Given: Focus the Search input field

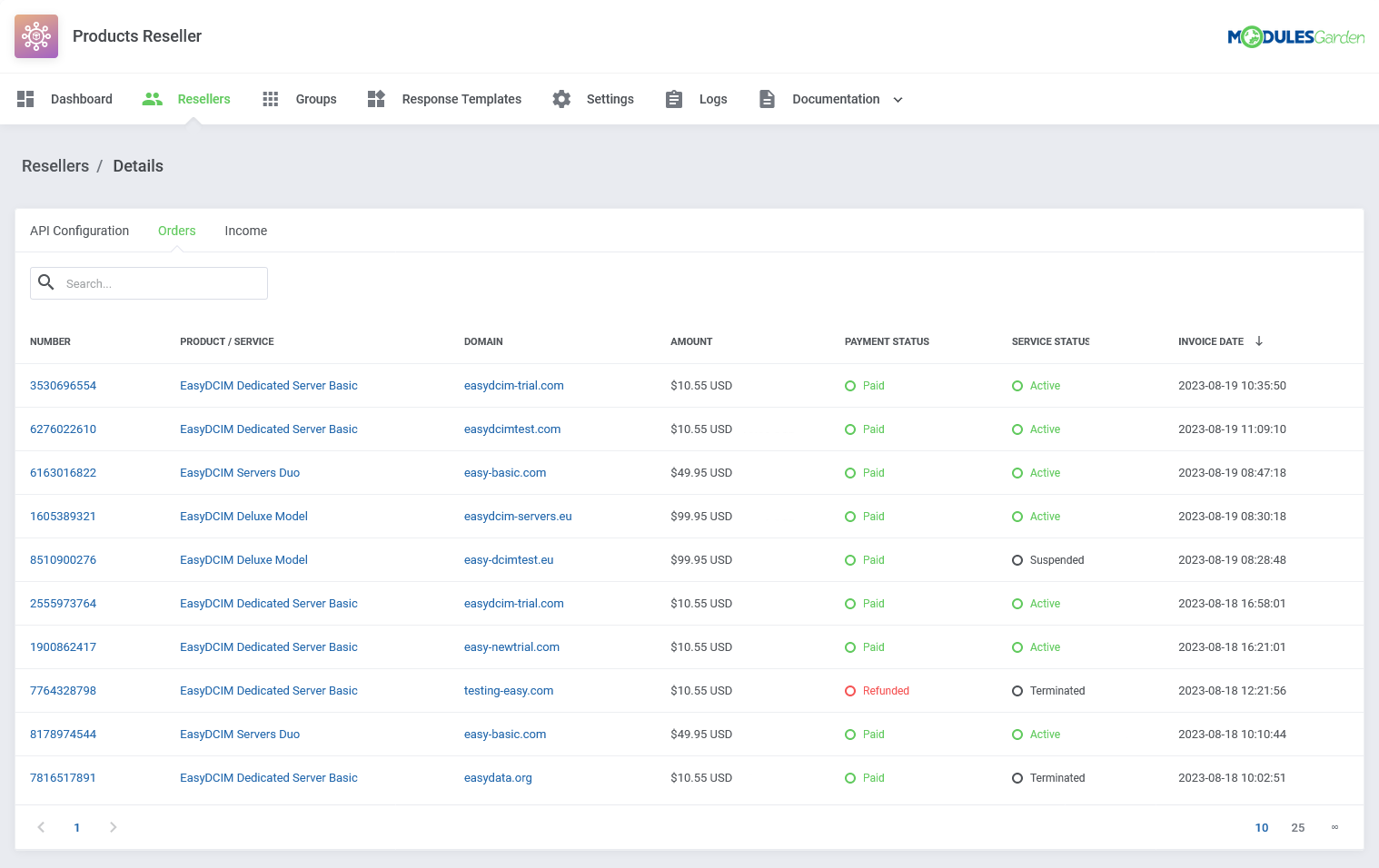Looking at the screenshot, I should tap(149, 283).
